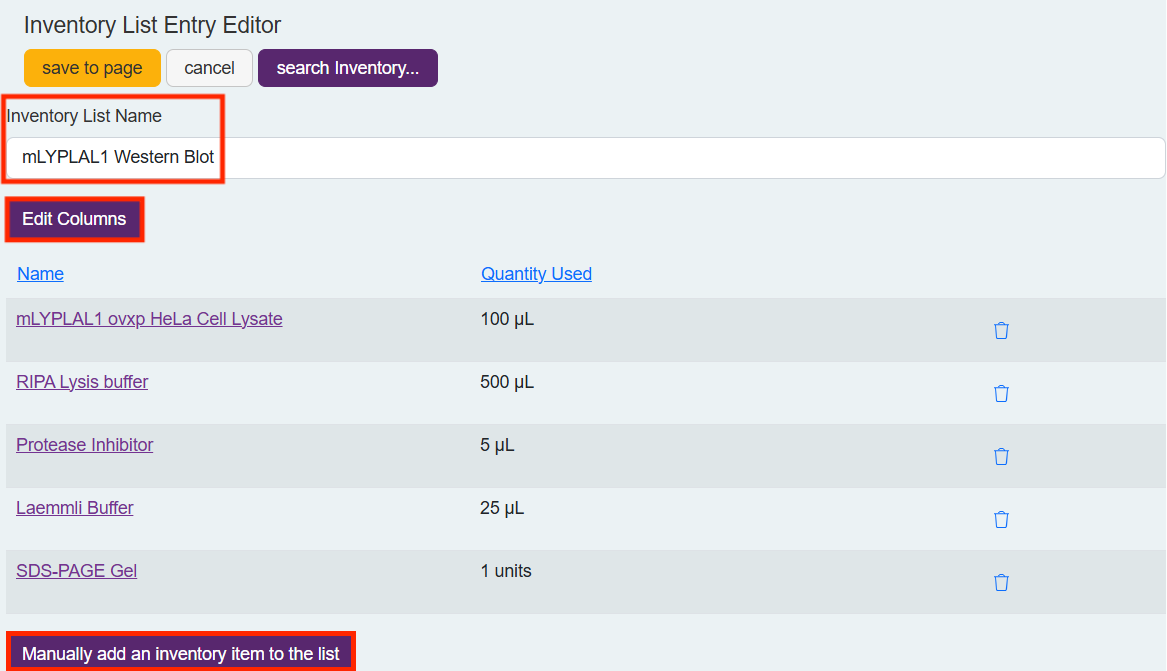Click the trash icon for Protease Inhibitor
The height and width of the screenshot is (671, 1167).
pos(1001,456)
